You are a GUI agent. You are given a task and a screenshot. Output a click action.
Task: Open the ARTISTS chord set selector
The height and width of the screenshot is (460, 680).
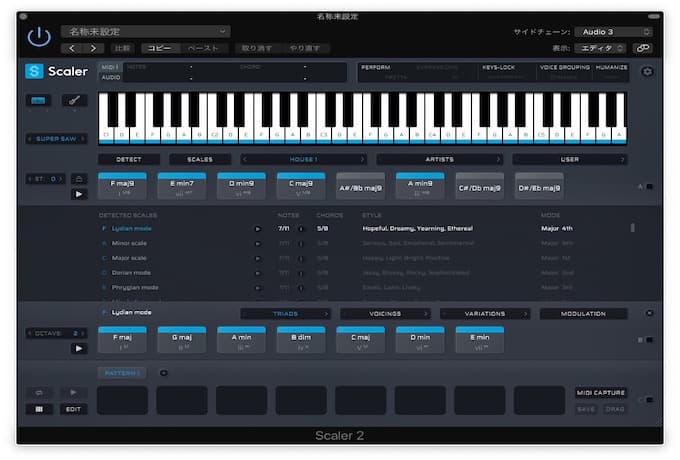(439, 160)
